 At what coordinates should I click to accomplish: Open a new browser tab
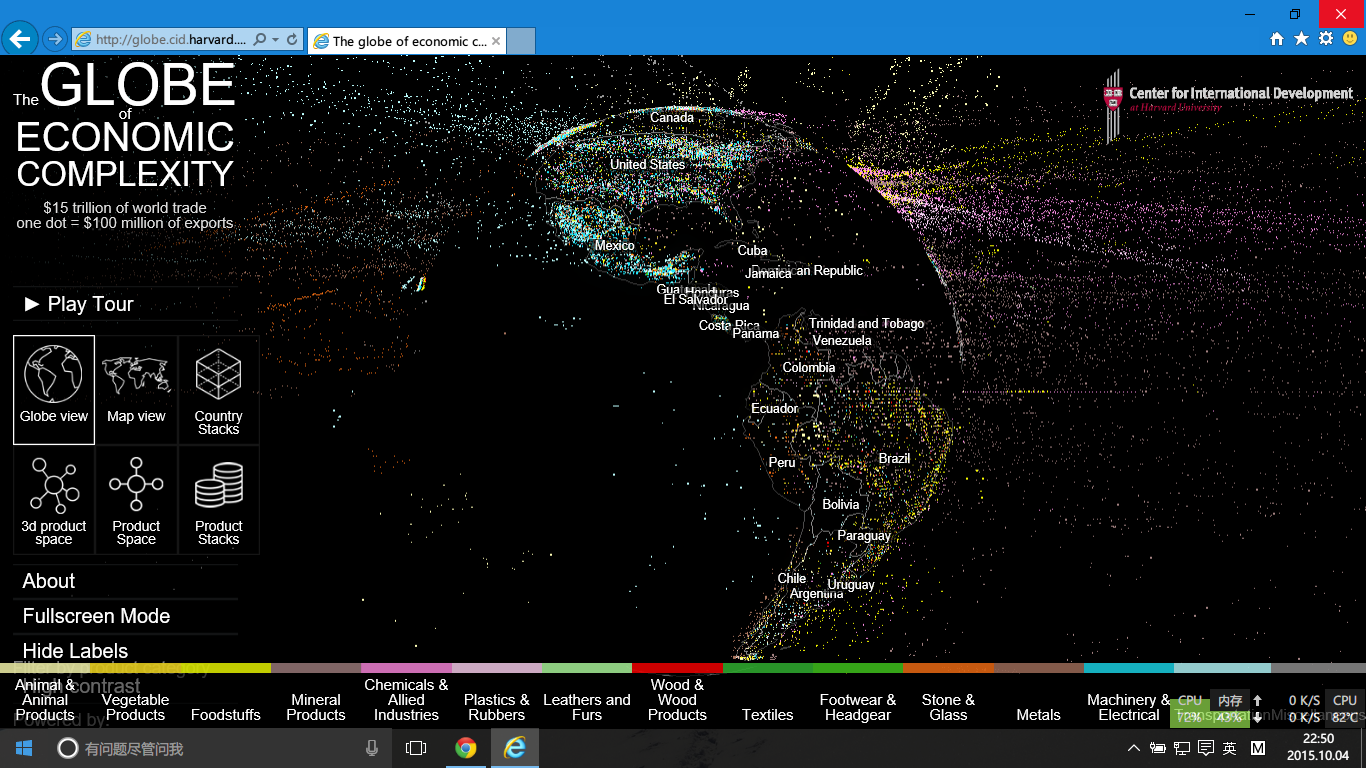click(x=521, y=41)
